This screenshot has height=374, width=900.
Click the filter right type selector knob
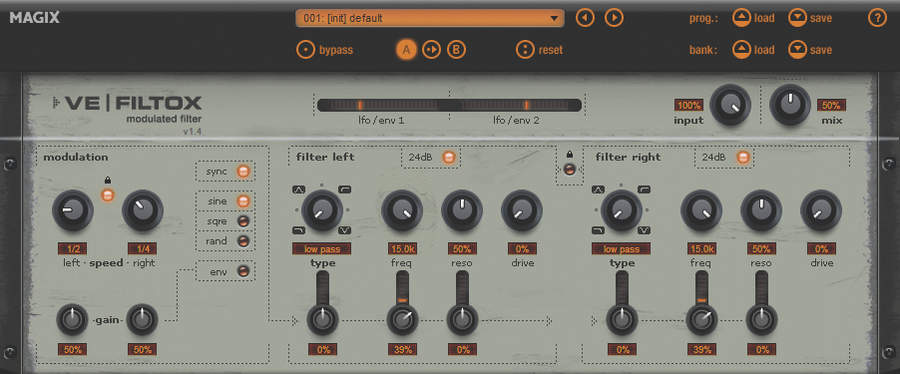tap(622, 211)
